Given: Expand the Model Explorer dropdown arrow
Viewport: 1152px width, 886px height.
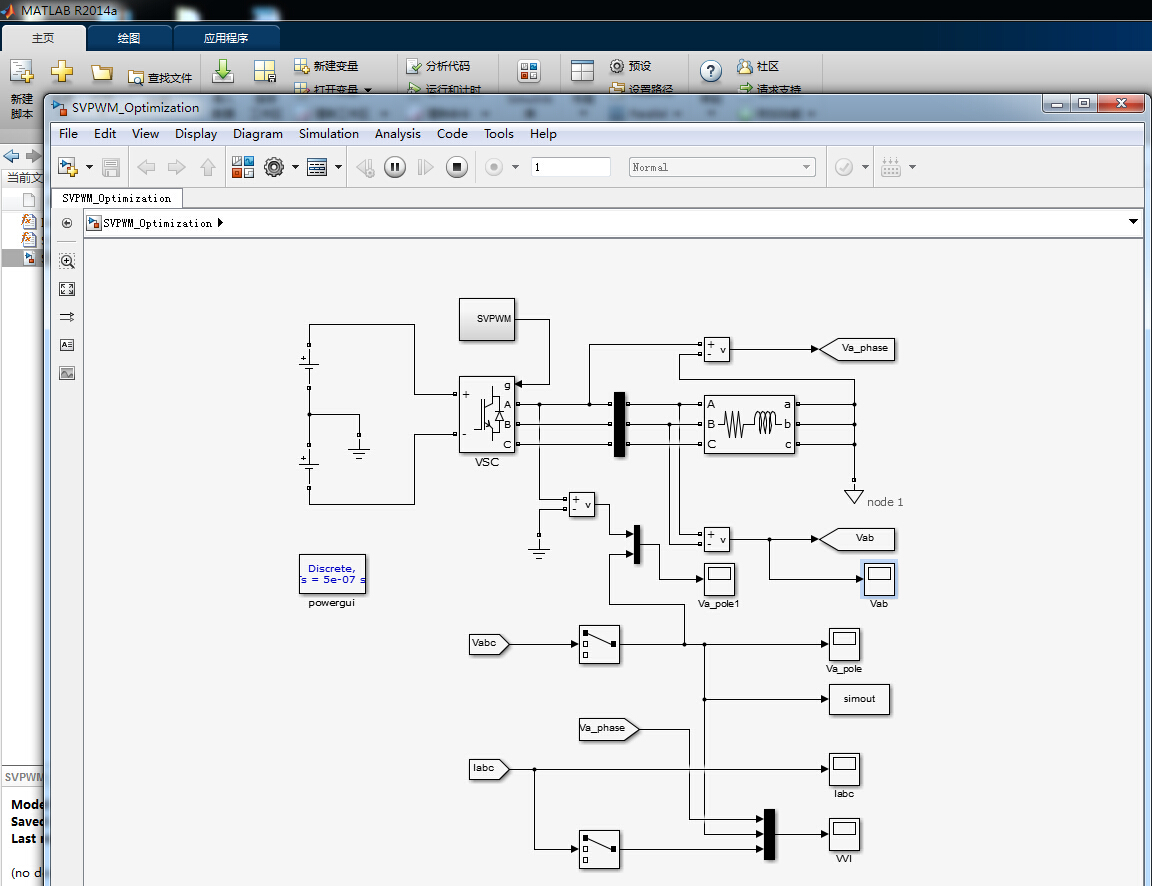Looking at the screenshot, I should click(x=339, y=167).
